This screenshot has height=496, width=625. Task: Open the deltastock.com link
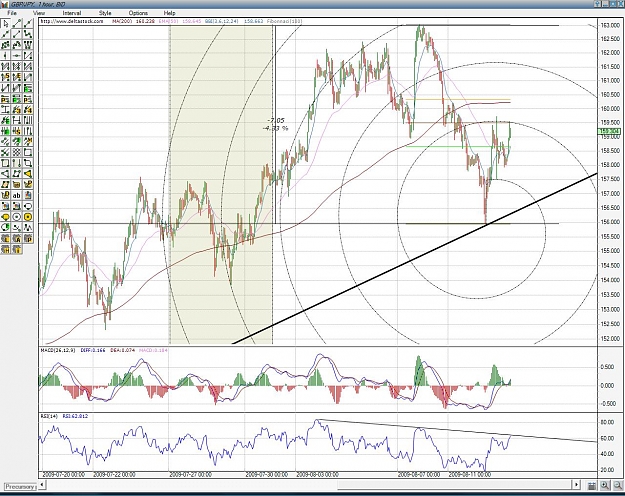[72, 21]
